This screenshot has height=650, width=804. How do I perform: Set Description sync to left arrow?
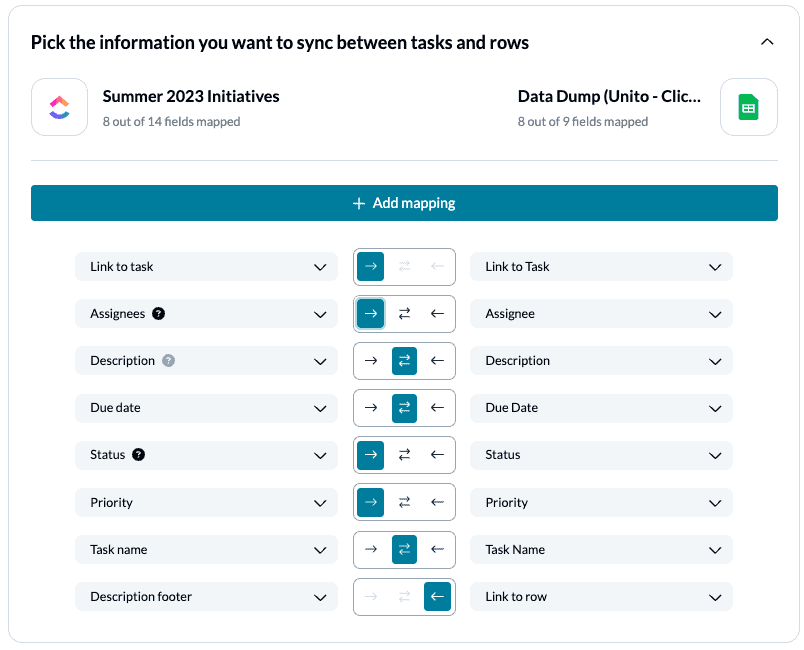[x=437, y=361]
